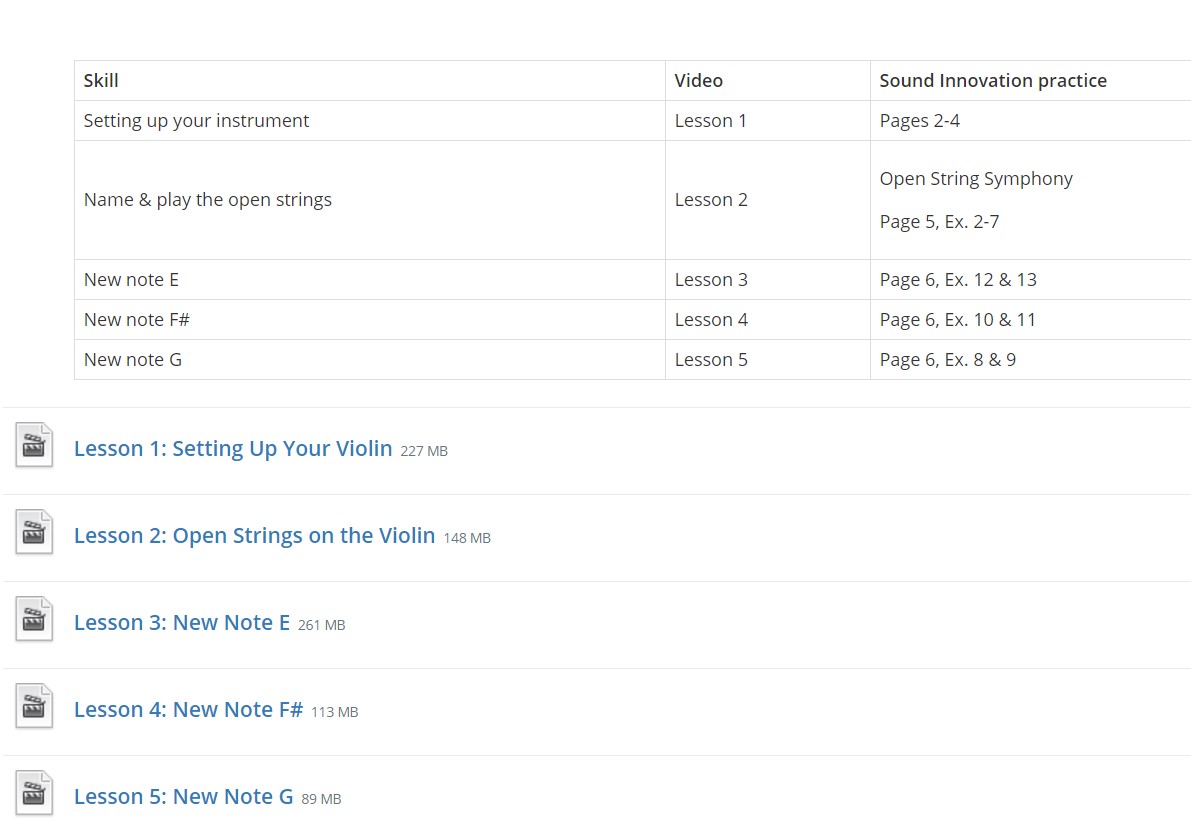
Task: Select the Skill column header
Action: point(369,81)
